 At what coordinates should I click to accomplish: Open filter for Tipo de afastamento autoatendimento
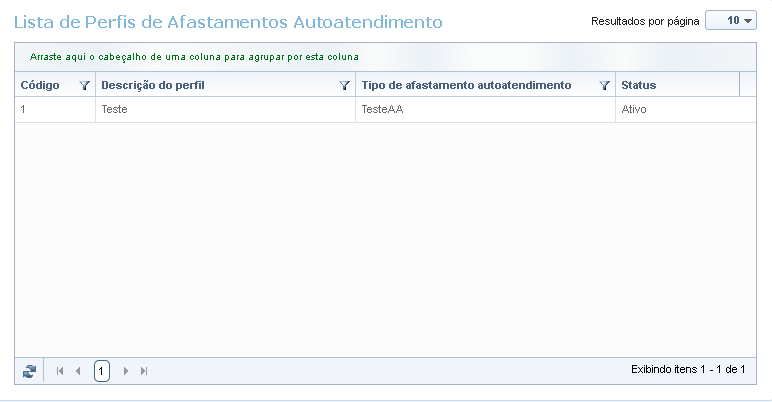[x=604, y=86]
